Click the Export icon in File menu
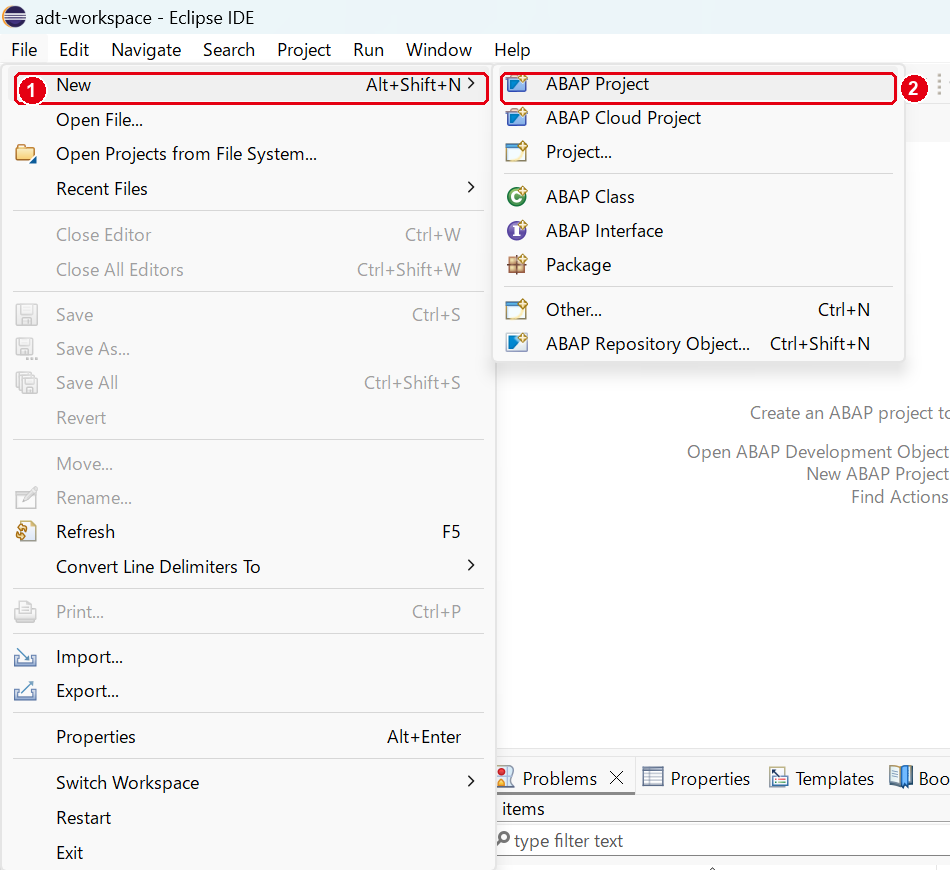This screenshot has width=950, height=870. 26,691
